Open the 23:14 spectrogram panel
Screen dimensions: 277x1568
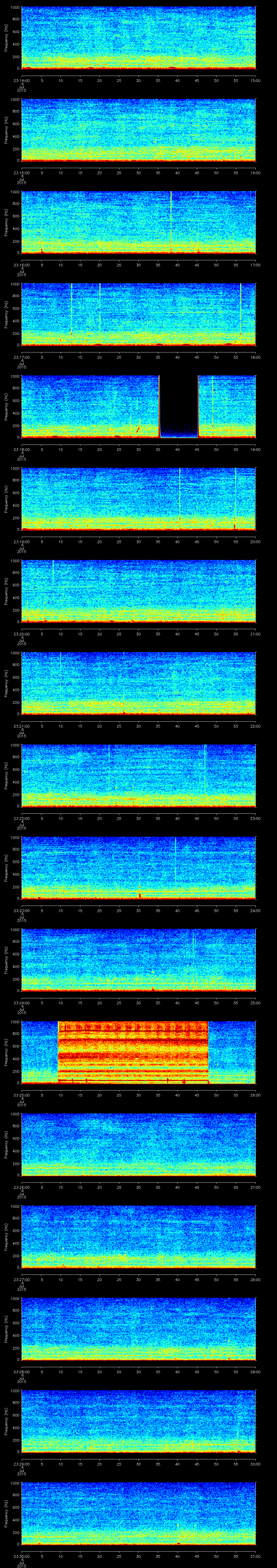coord(138,38)
